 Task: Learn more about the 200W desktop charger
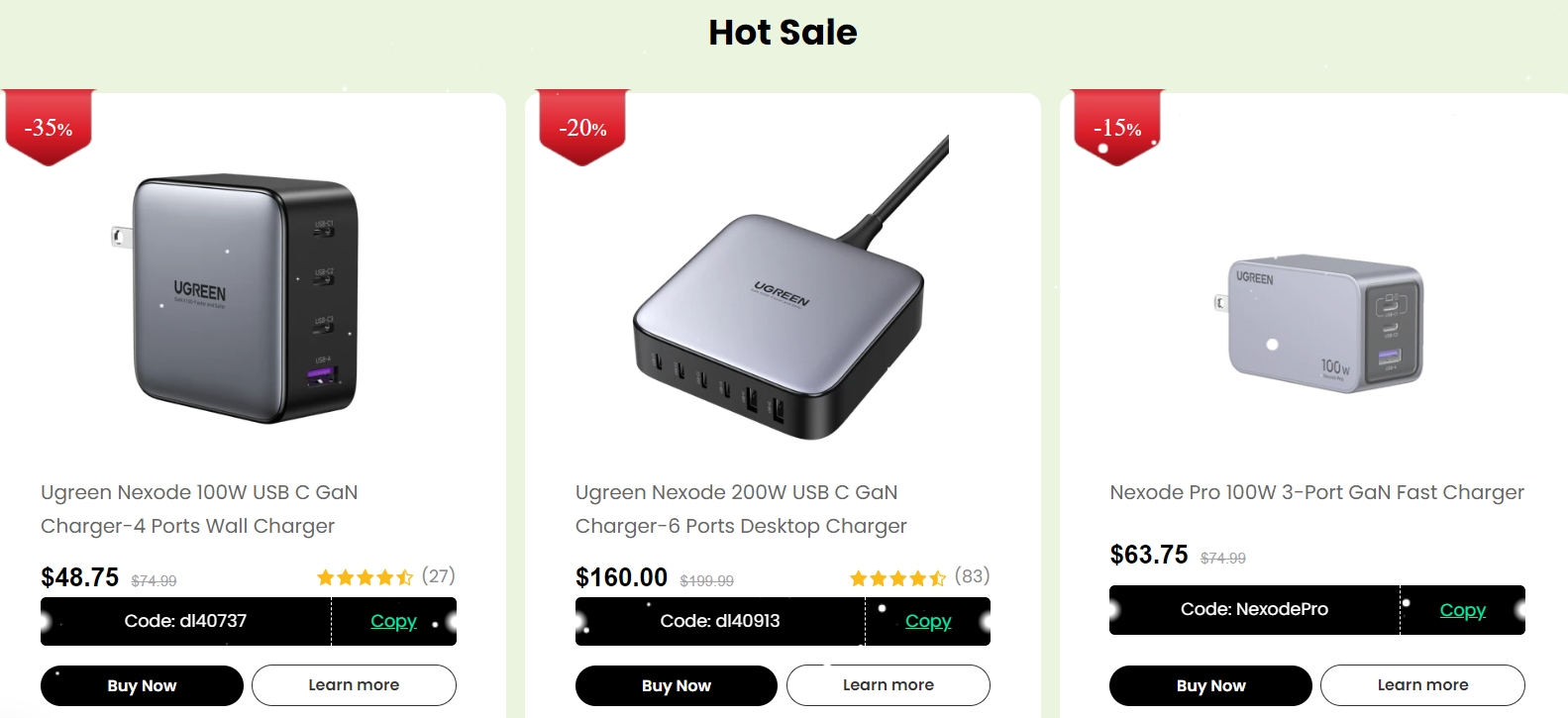pyautogui.click(x=888, y=685)
